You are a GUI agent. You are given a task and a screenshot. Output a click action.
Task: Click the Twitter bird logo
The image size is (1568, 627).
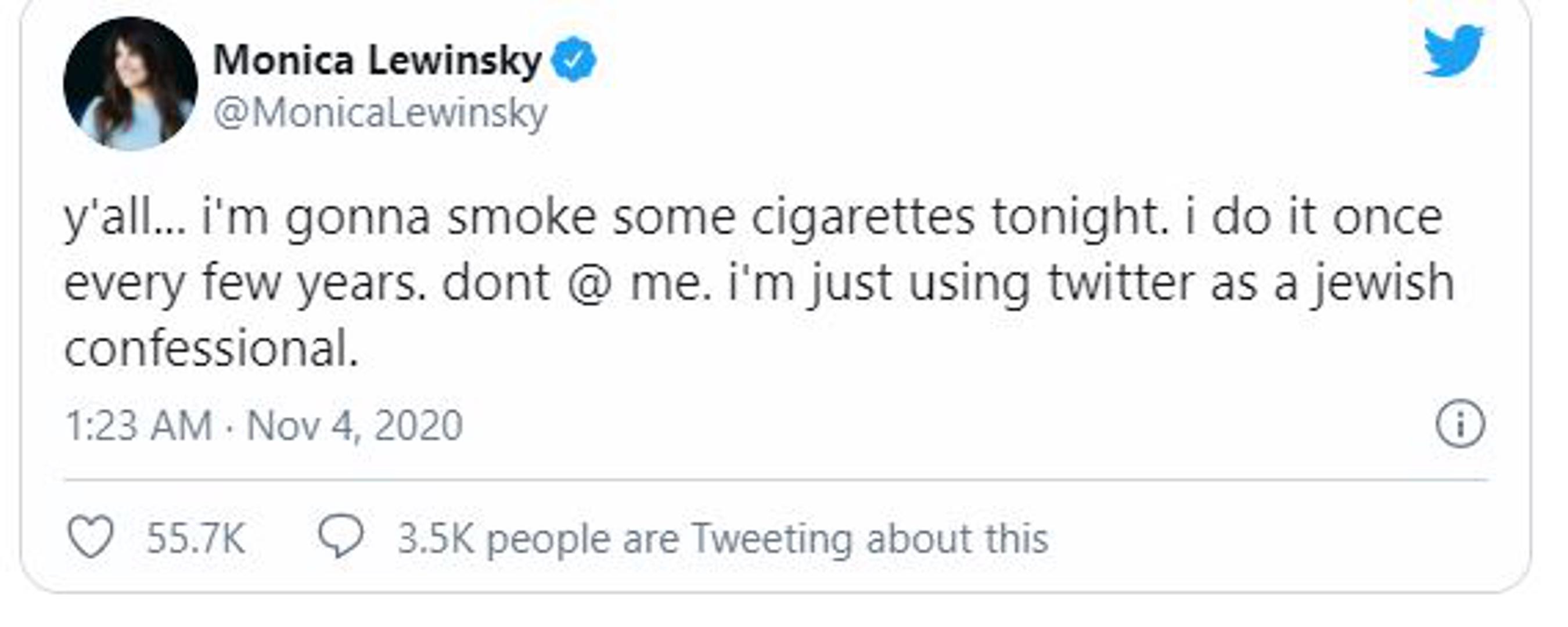coord(1453,51)
